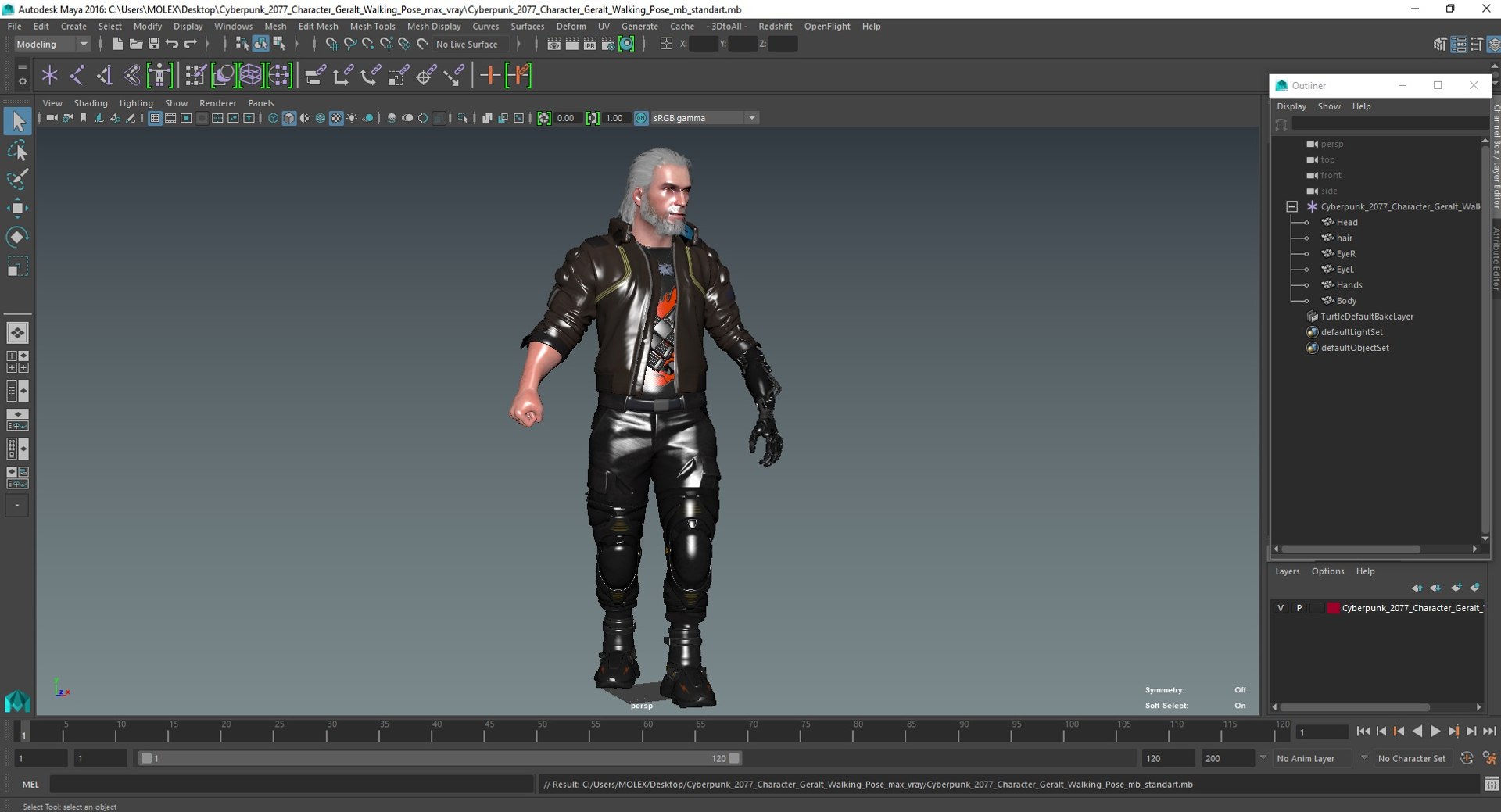Expand the left toolbar options arrow
Image resolution: width=1501 pixels, height=812 pixels.
tap(17, 506)
